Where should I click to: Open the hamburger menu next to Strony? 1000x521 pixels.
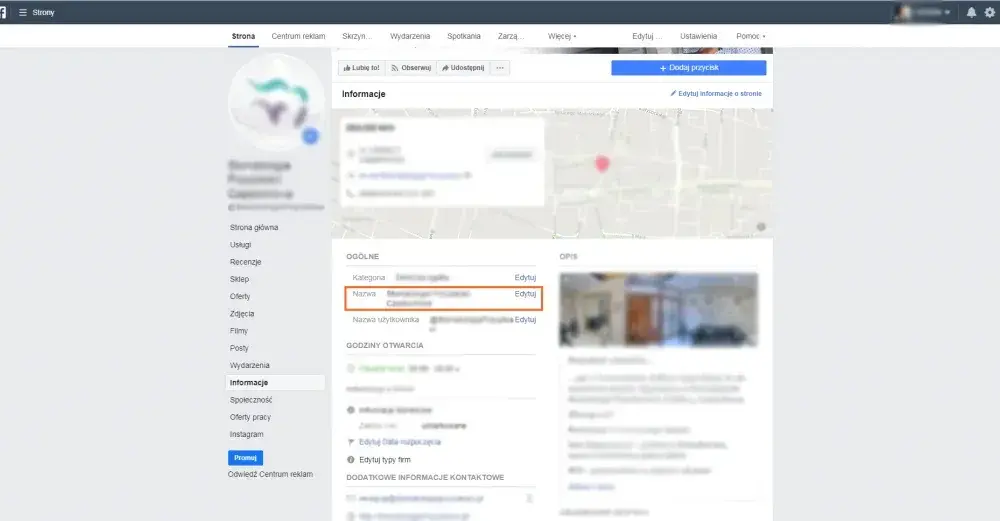(23, 12)
